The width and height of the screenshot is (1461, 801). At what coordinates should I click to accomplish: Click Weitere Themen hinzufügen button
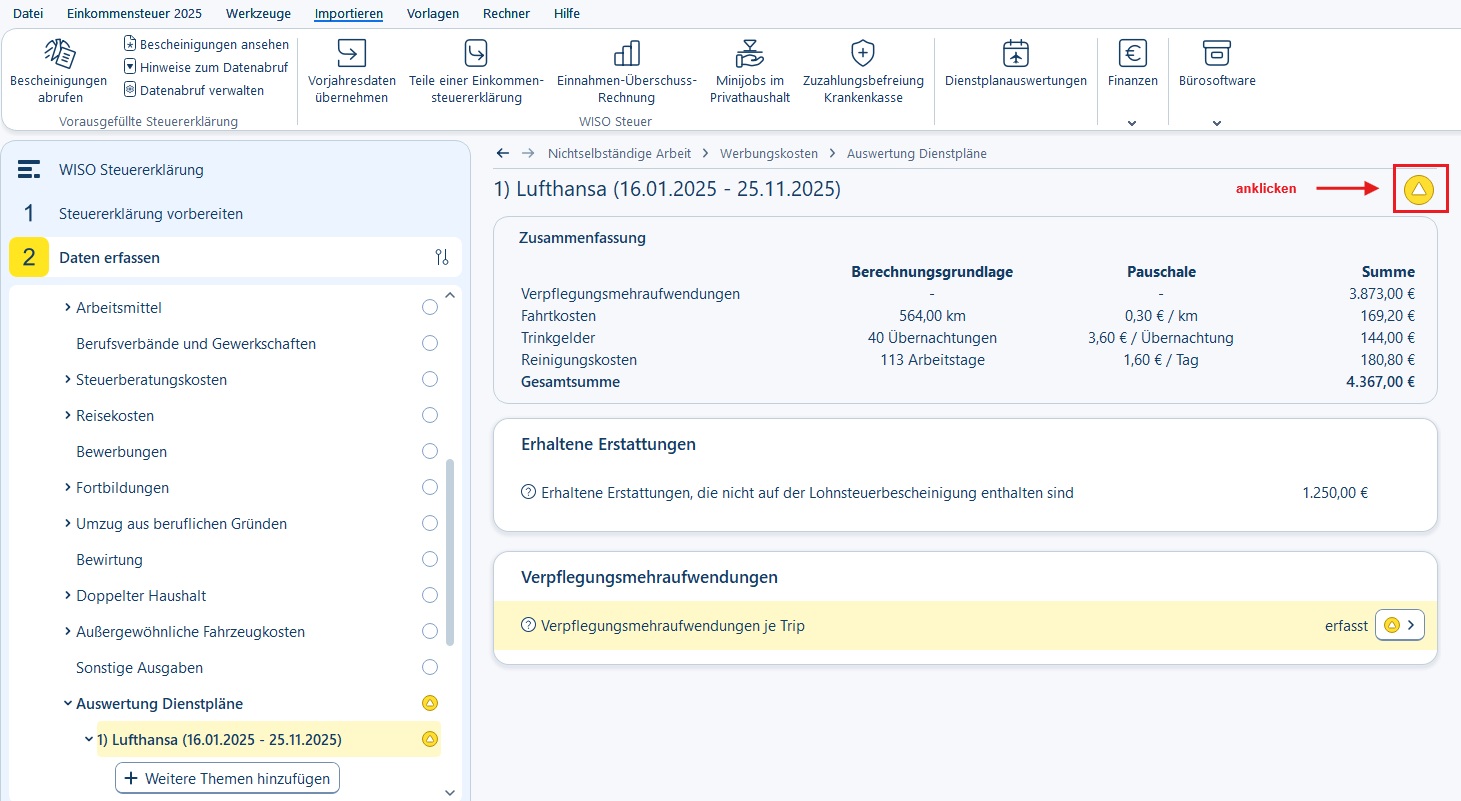[228, 778]
